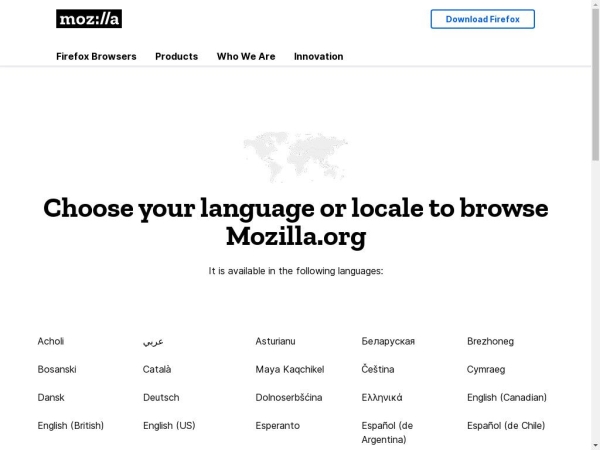Open the Innovation menu
This screenshot has height=450, width=600.
pyautogui.click(x=318, y=56)
